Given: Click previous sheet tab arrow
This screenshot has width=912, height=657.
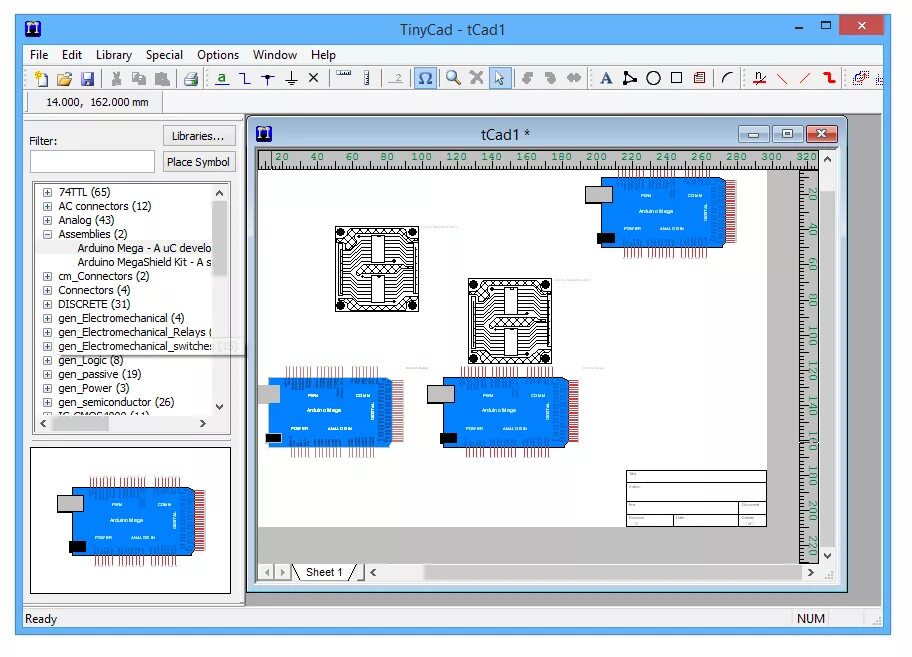Looking at the screenshot, I should click(x=267, y=572).
